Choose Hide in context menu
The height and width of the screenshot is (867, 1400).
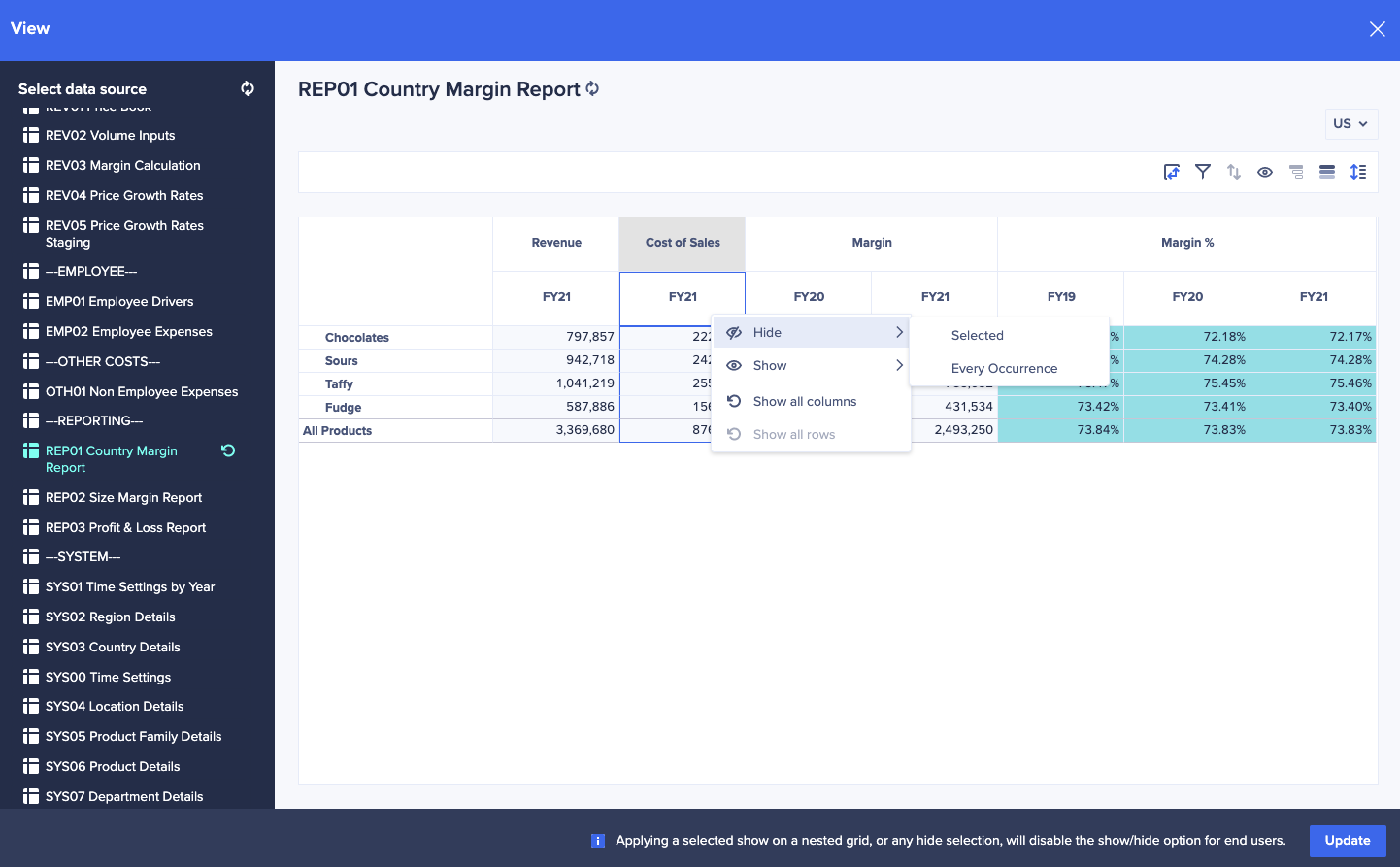pyautogui.click(x=811, y=332)
